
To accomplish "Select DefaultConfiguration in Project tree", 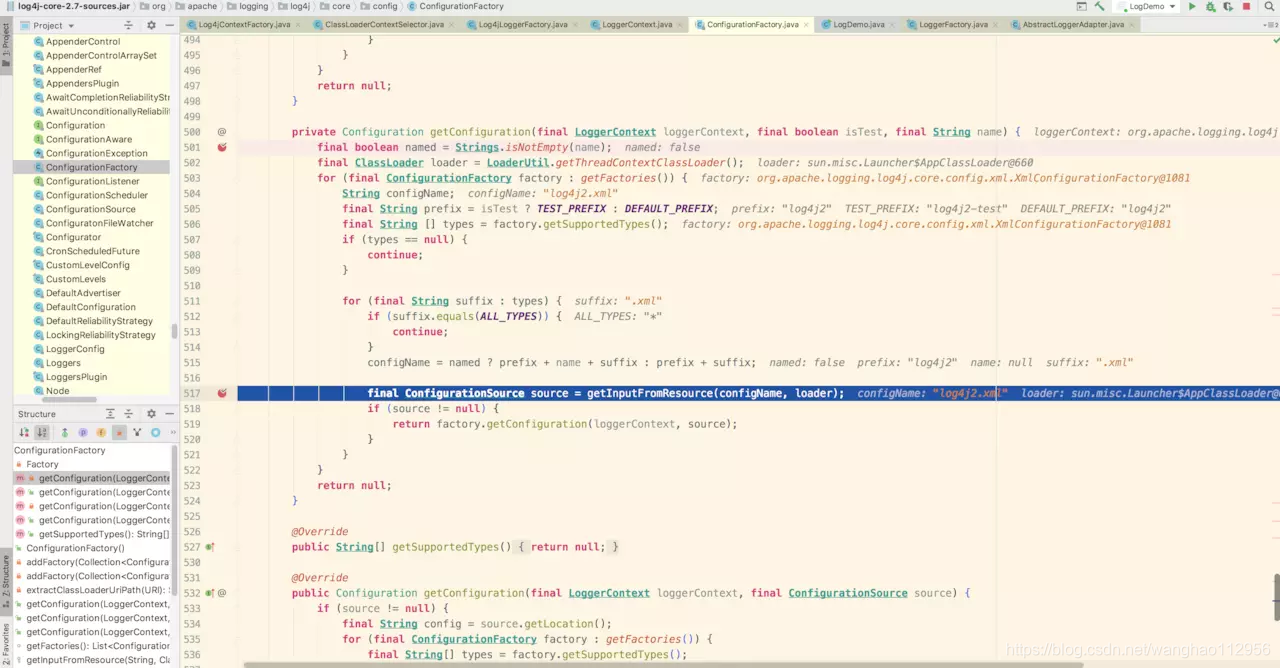I will coord(91,307).
